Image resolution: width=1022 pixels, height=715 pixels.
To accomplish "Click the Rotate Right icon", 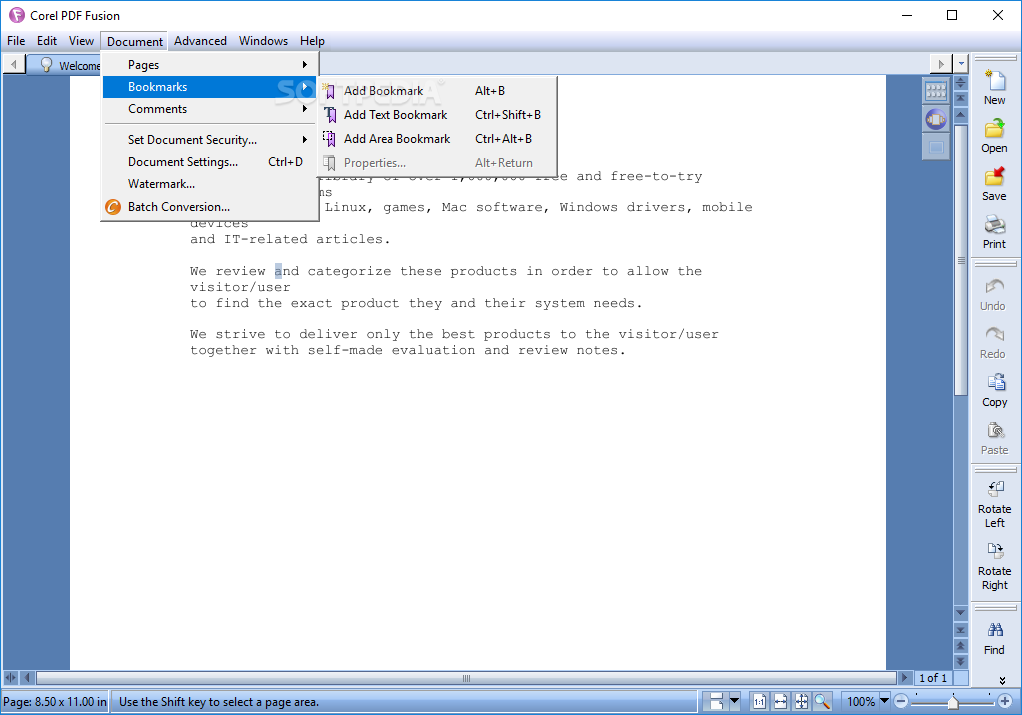I will [996, 551].
